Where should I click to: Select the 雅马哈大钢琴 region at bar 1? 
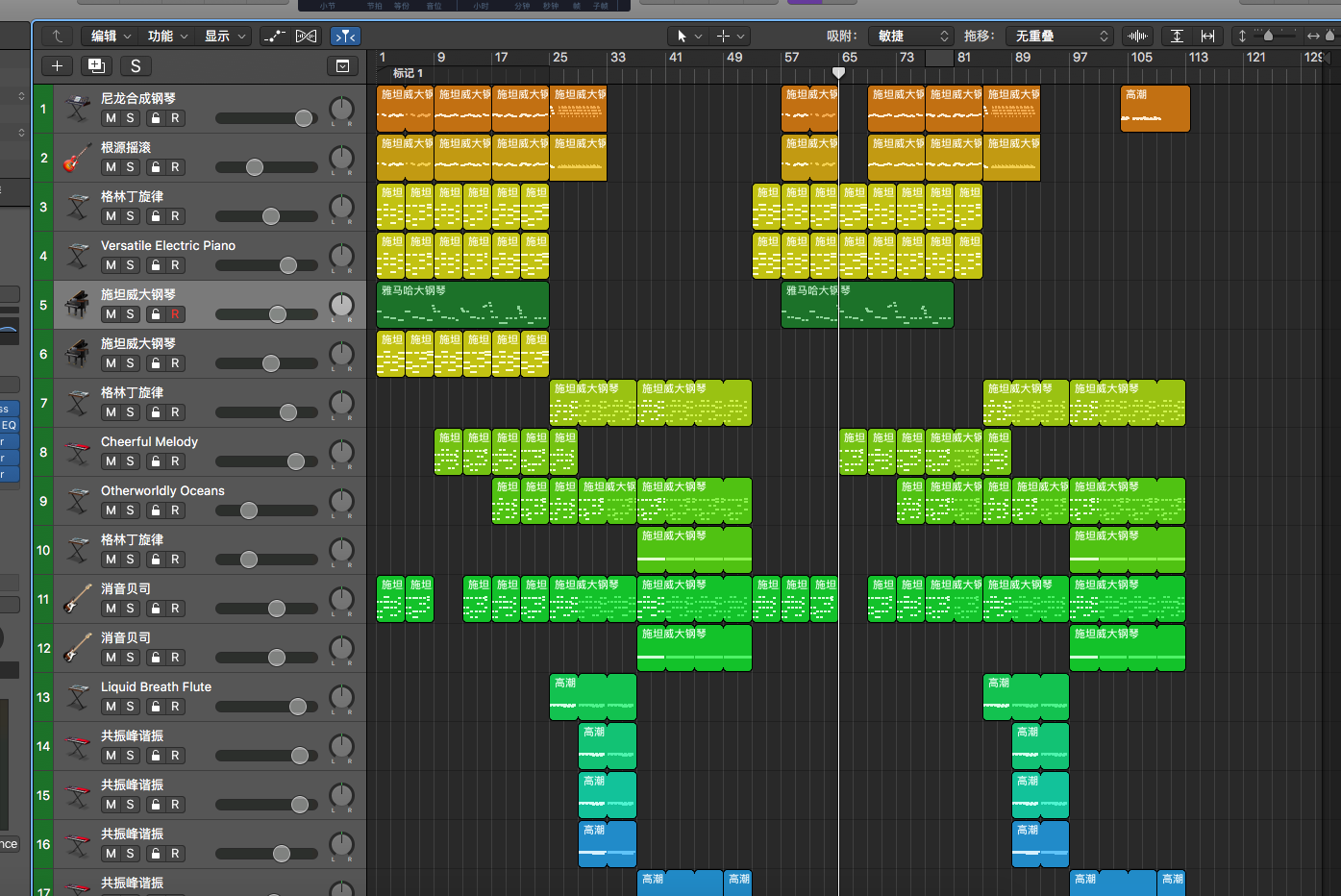tap(462, 305)
